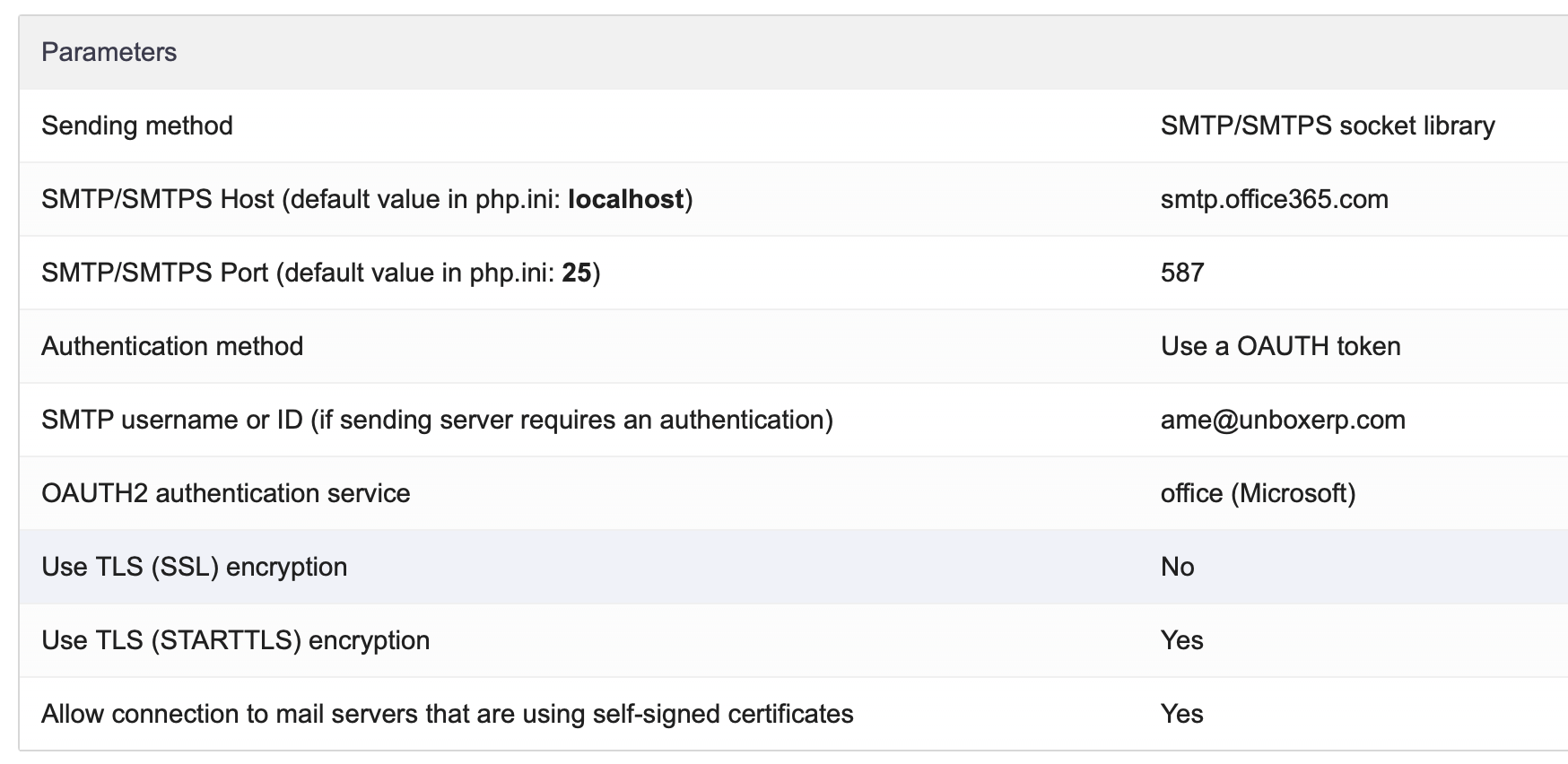Click the SMTP/SMTPS Host row label
Screen dimensions: 1568x764
pyautogui.click(x=158, y=199)
